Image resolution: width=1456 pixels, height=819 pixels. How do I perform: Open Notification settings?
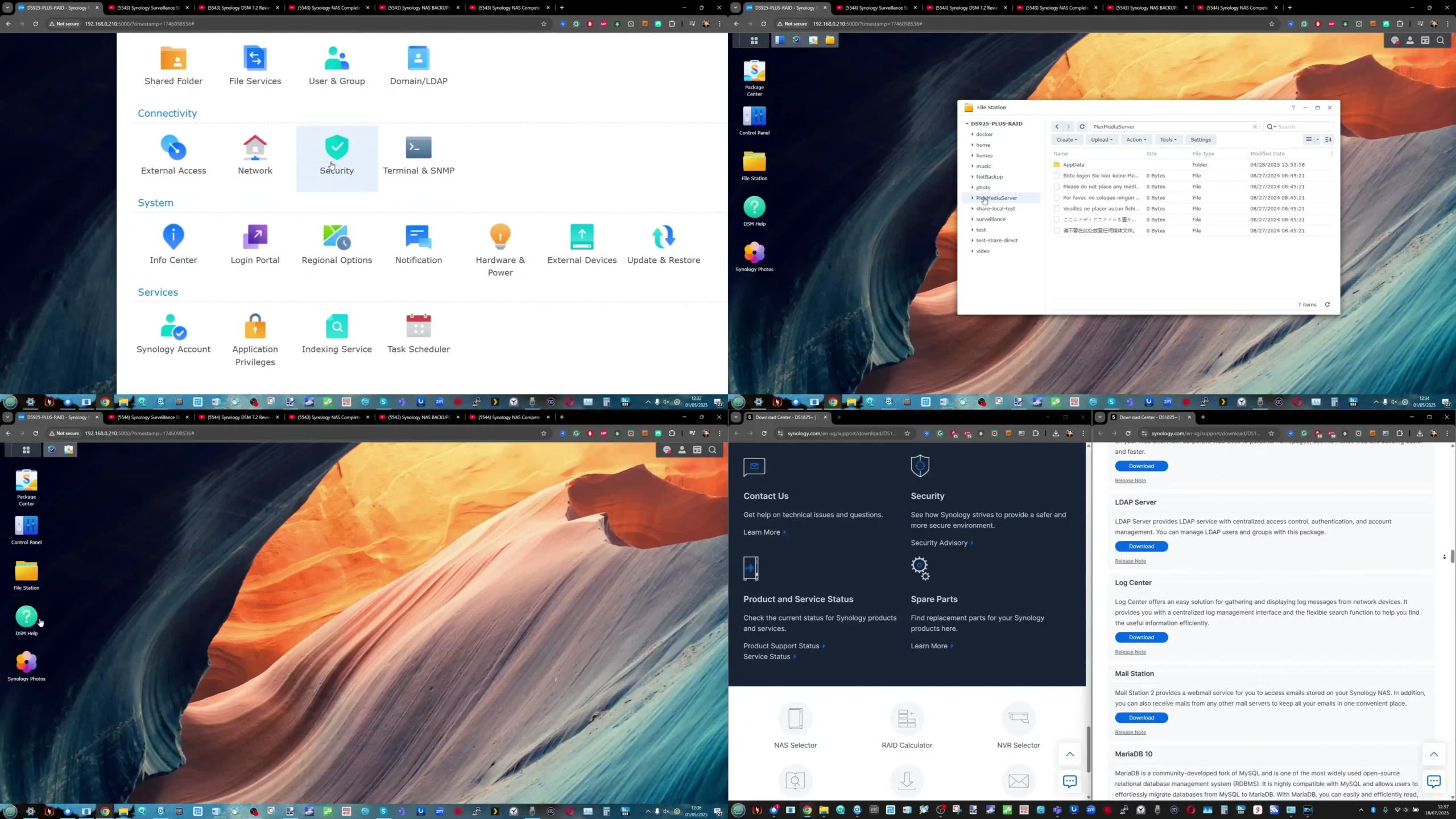click(x=419, y=244)
